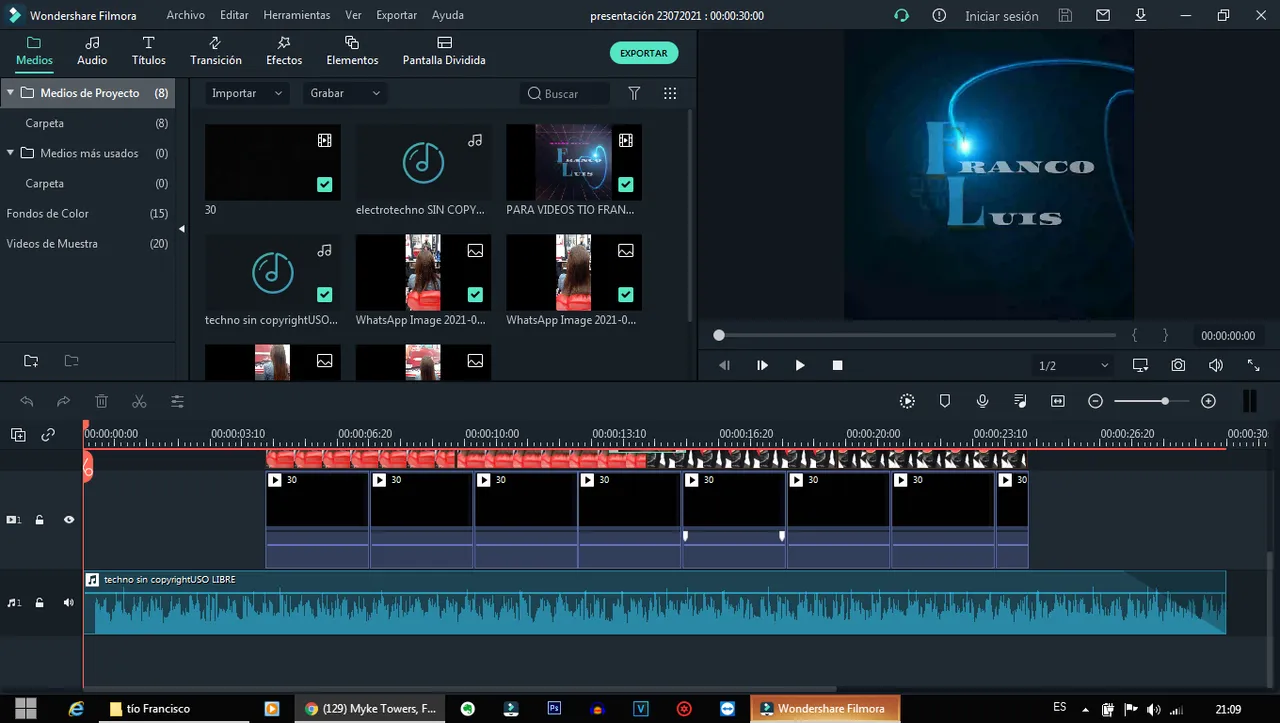Open clip adjustments with the sliders icon
Screen dimensions: 1280x723
point(177,401)
